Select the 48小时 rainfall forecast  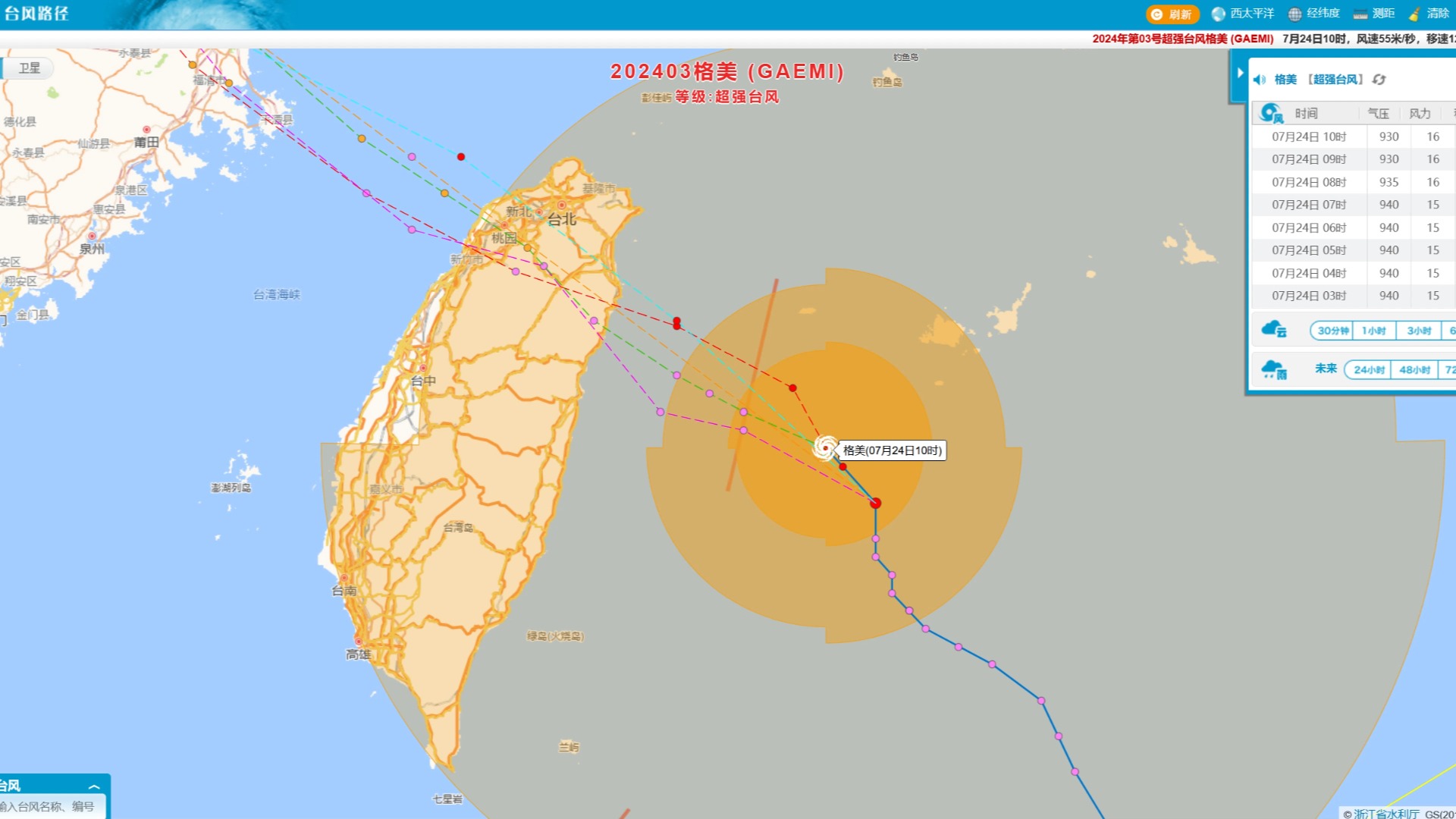pyautogui.click(x=1414, y=370)
